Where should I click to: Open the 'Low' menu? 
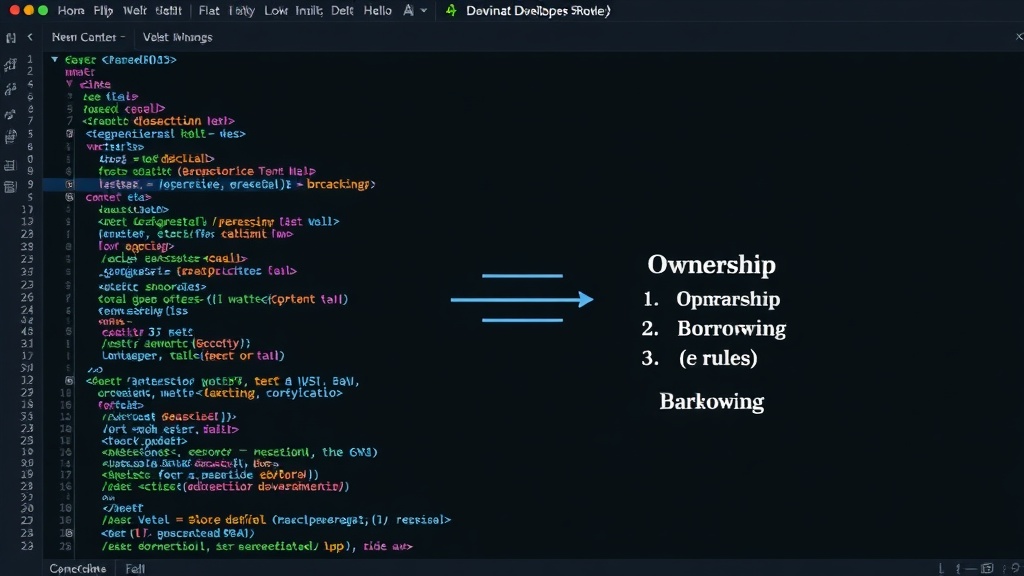pyautogui.click(x=276, y=10)
